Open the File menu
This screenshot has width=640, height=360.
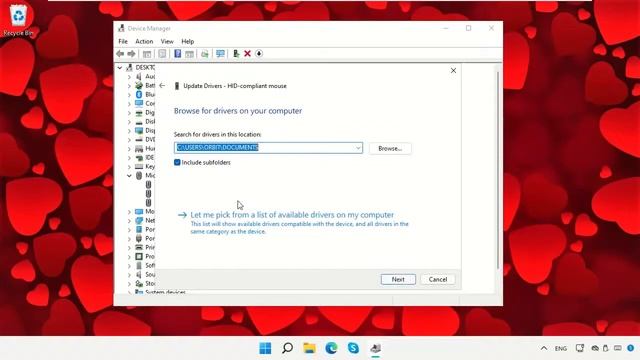(123, 41)
